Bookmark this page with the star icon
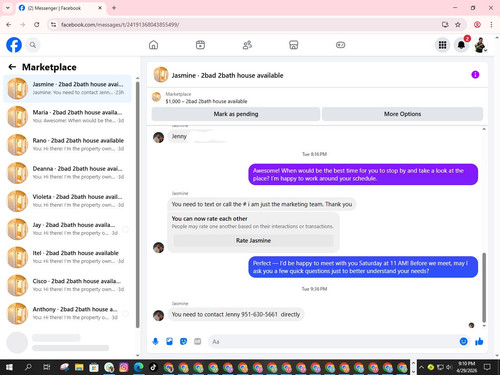Screen dimensions: 500x375 coord(458,24)
